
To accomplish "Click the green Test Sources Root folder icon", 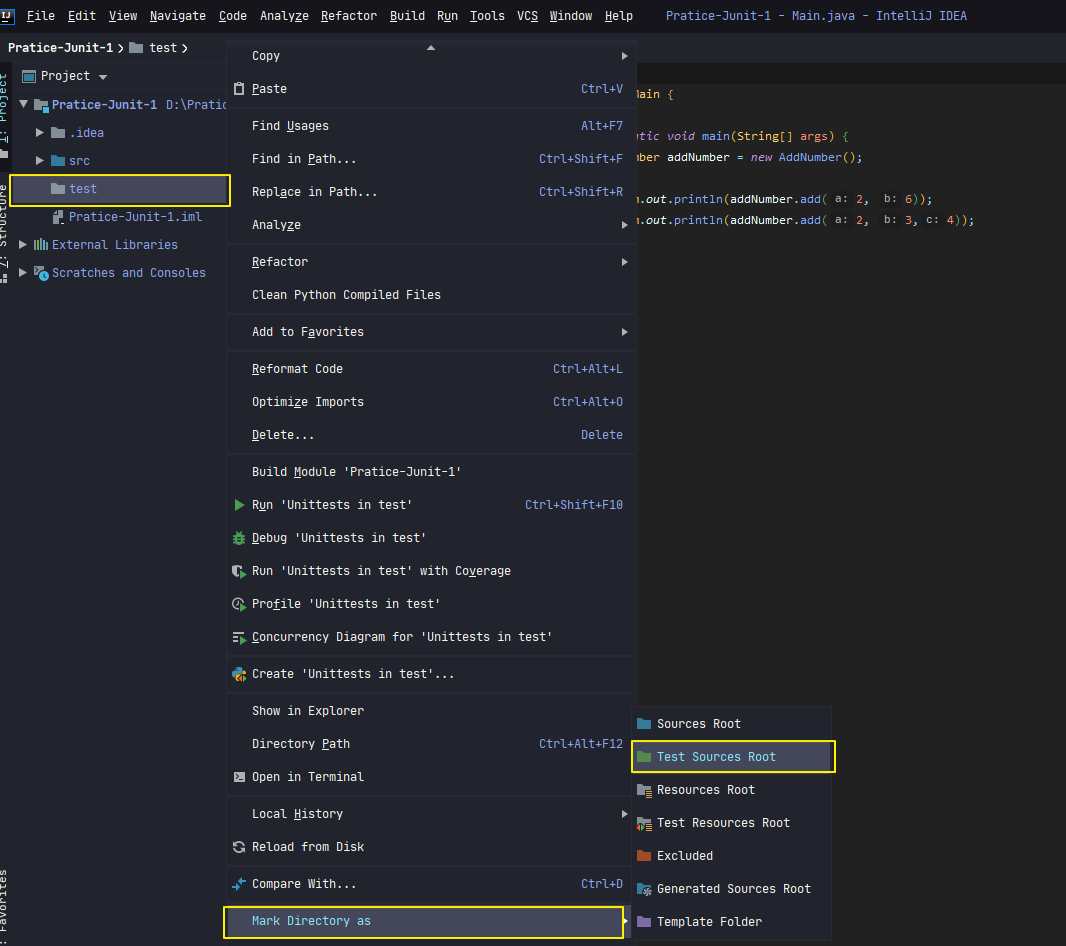I will tap(644, 757).
